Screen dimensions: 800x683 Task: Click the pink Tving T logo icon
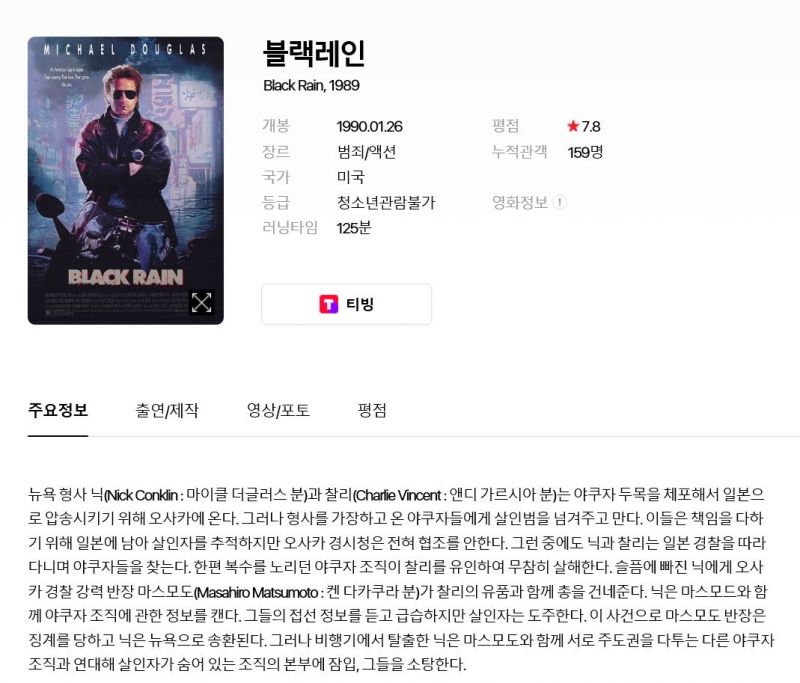click(329, 304)
